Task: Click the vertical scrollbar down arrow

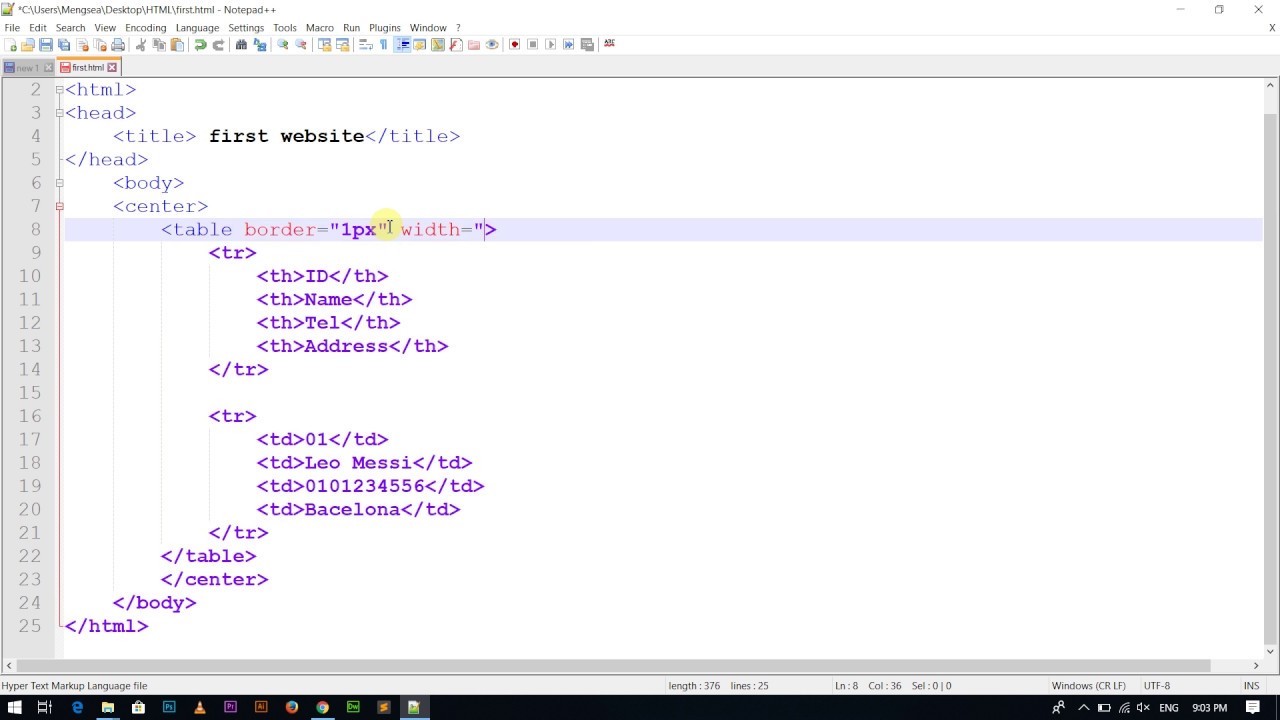Action: [x=1271, y=650]
